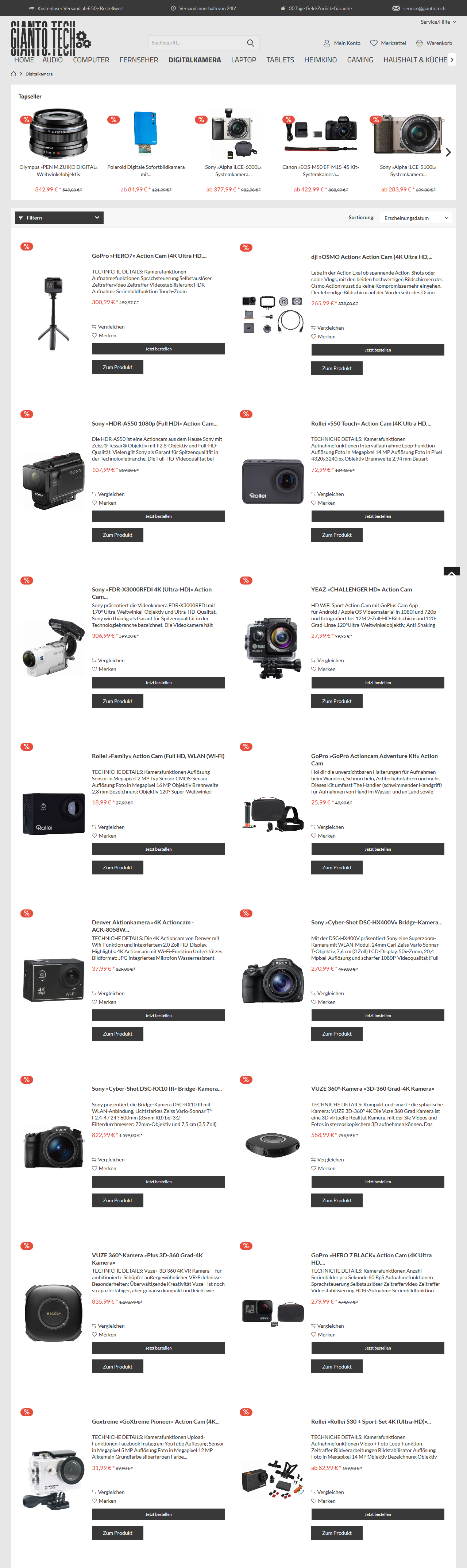
Task: Toggle Merken for Rollei 550 Touch
Action: point(323,503)
